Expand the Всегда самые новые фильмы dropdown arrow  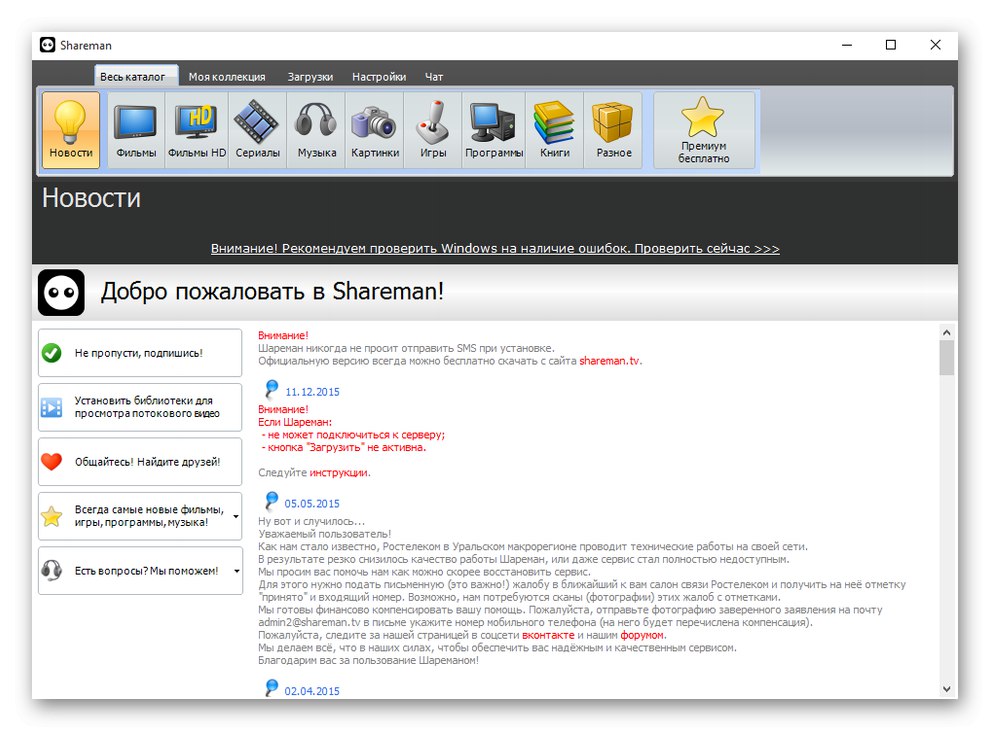pyautogui.click(x=236, y=516)
